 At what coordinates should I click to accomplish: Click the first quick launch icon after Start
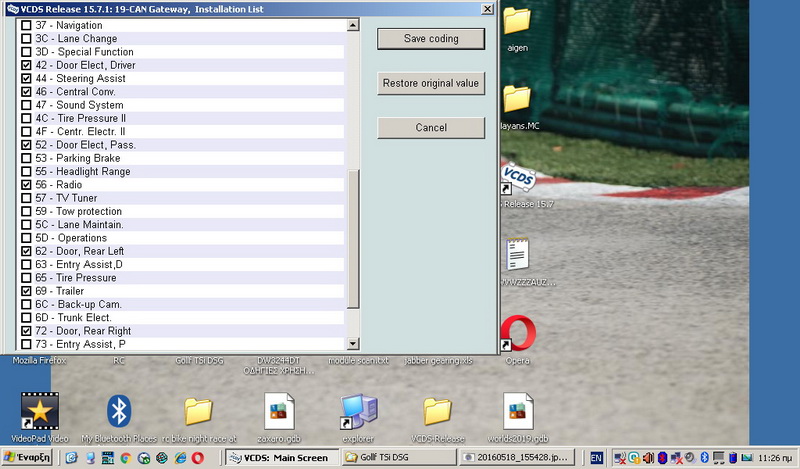tap(71, 458)
